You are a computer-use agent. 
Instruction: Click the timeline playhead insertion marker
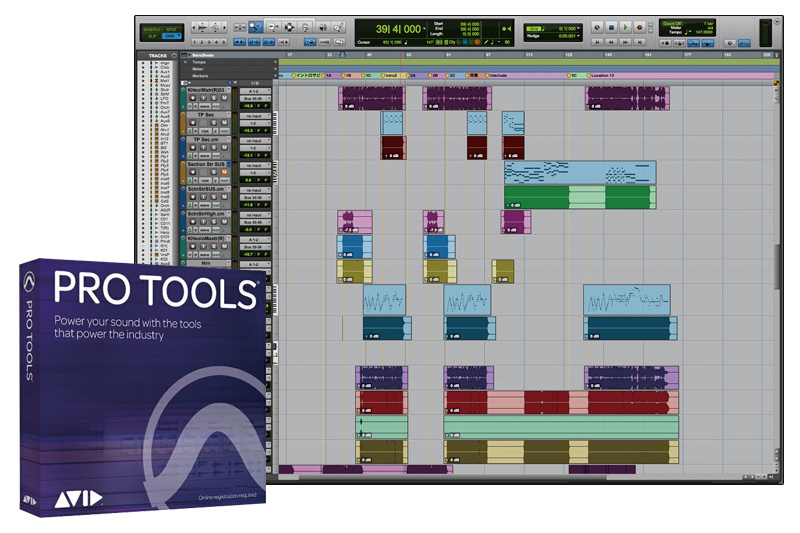click(343, 55)
